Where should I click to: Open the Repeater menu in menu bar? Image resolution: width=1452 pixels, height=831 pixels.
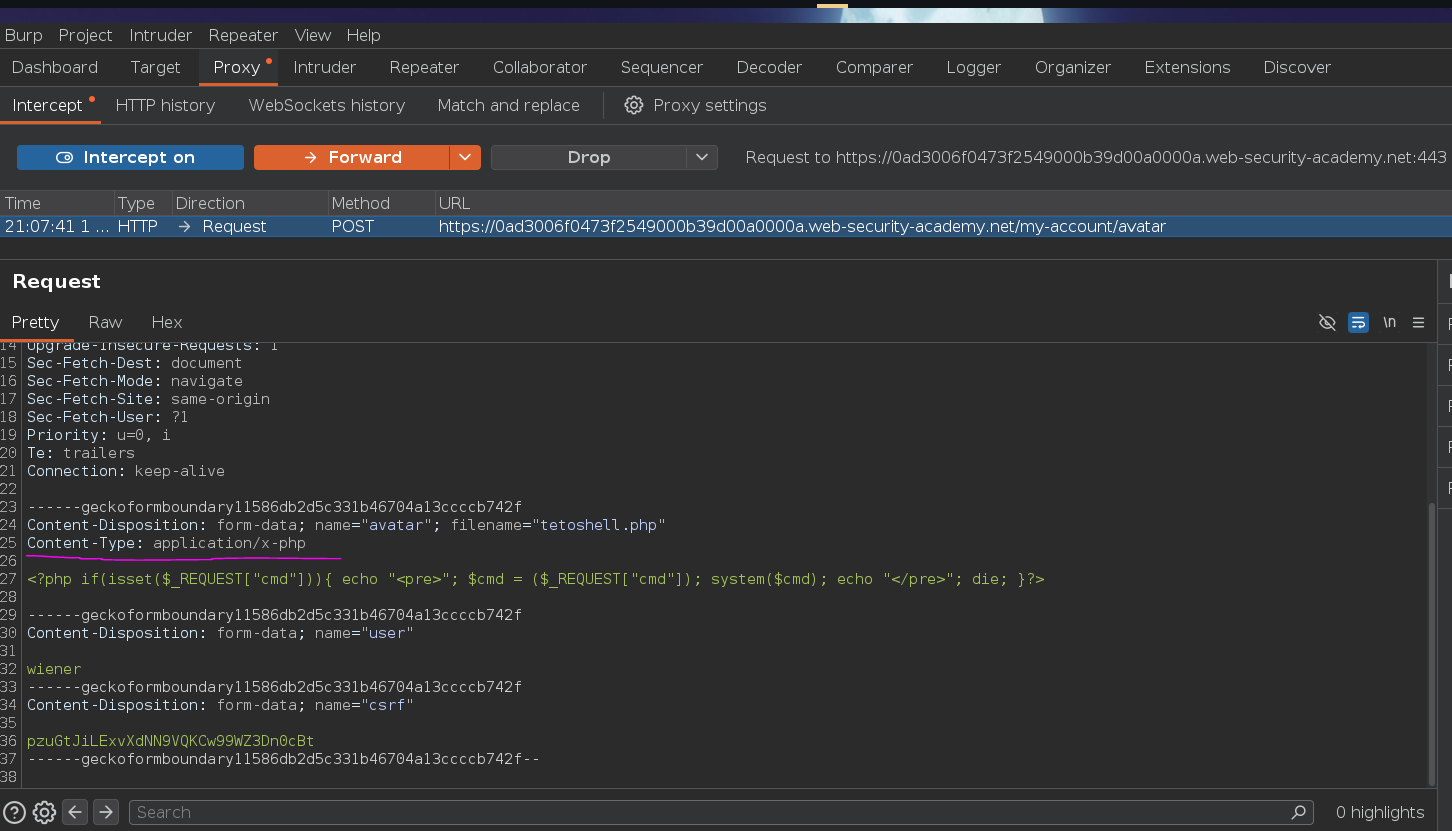click(243, 35)
